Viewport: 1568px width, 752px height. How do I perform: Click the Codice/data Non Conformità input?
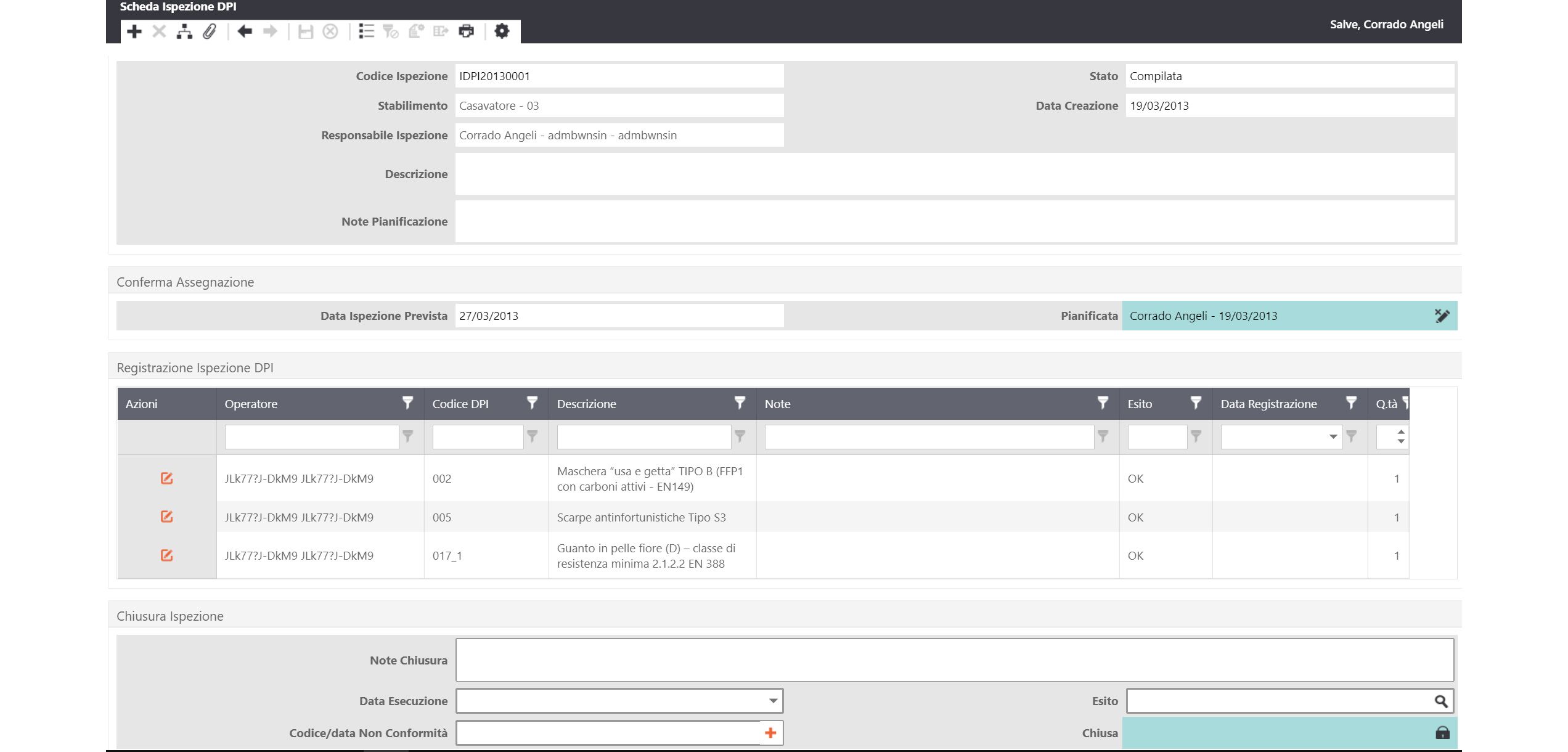click(x=608, y=733)
